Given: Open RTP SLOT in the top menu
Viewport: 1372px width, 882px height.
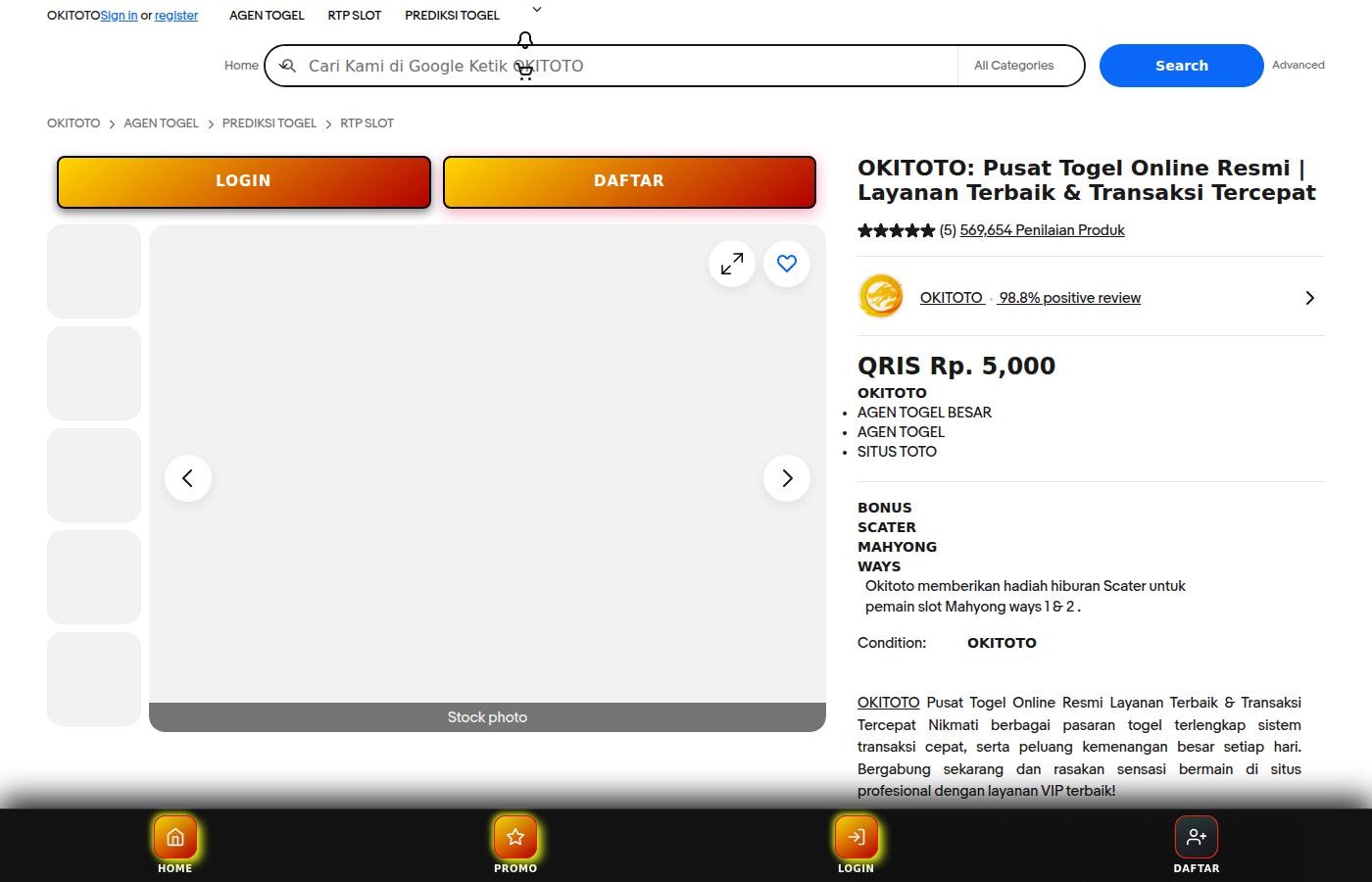Looking at the screenshot, I should [x=355, y=16].
